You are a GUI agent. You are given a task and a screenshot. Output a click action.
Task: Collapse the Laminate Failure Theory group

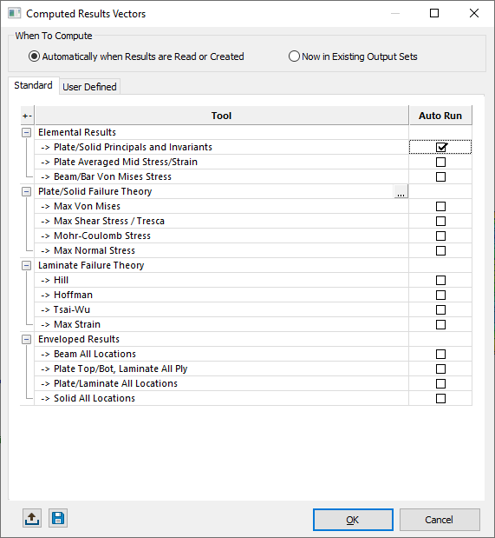(26, 266)
